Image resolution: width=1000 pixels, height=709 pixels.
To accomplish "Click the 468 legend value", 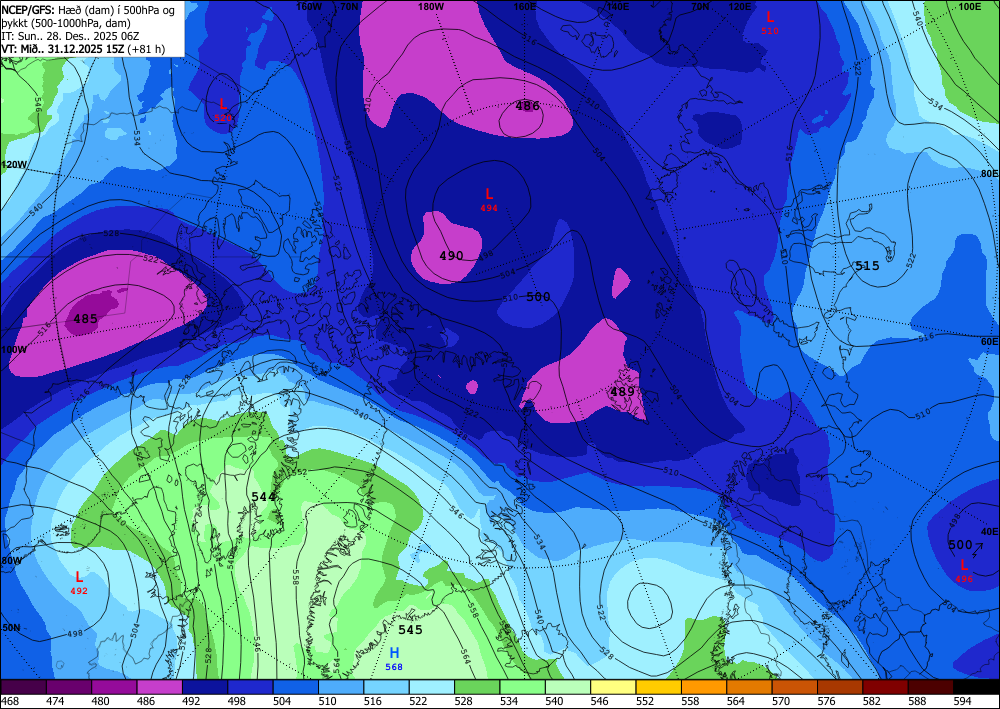I will (11, 702).
